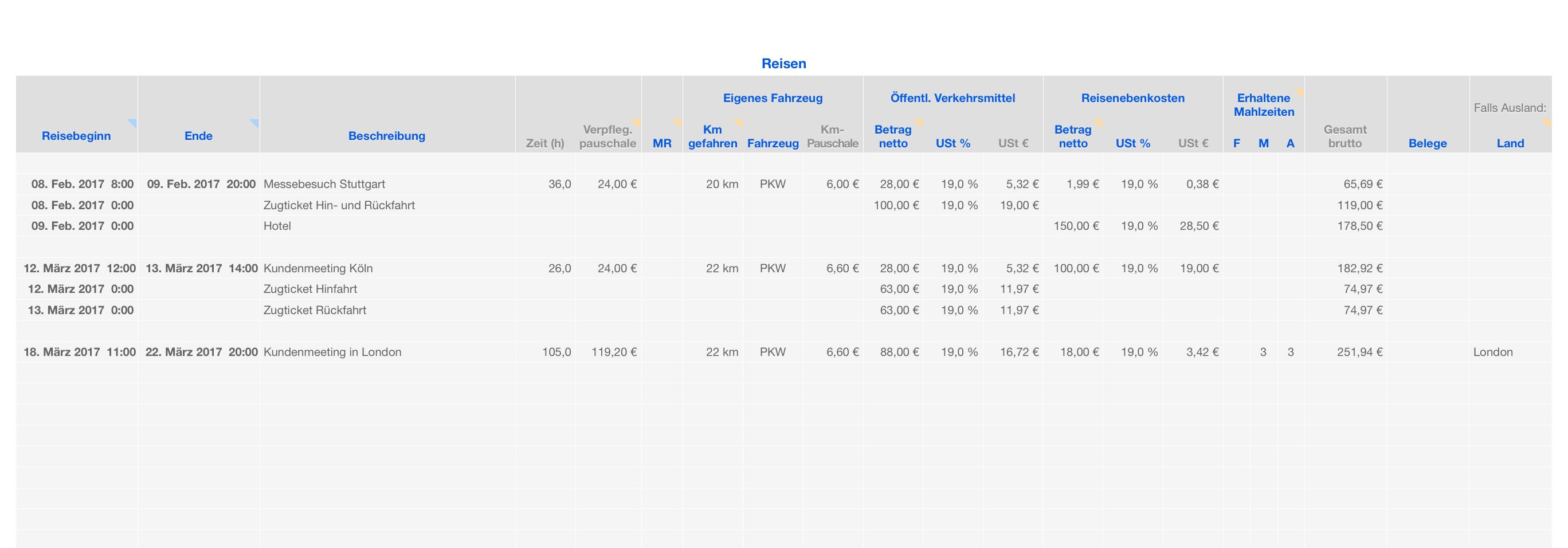Select the Belege column header
This screenshot has width=1568, height=548.
1428,143
